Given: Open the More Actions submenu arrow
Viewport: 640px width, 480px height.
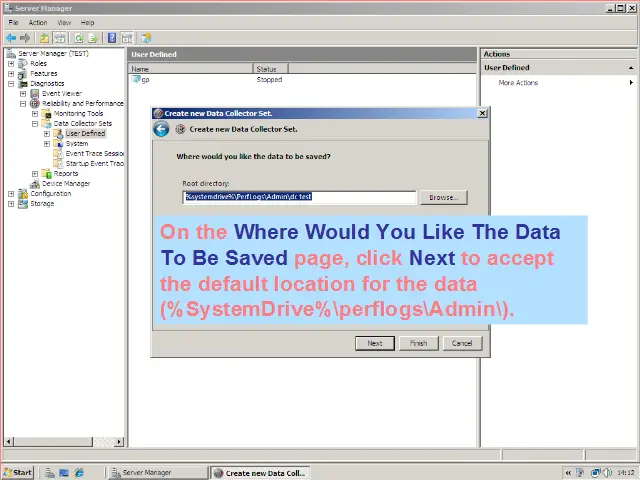Looking at the screenshot, I should click(631, 82).
